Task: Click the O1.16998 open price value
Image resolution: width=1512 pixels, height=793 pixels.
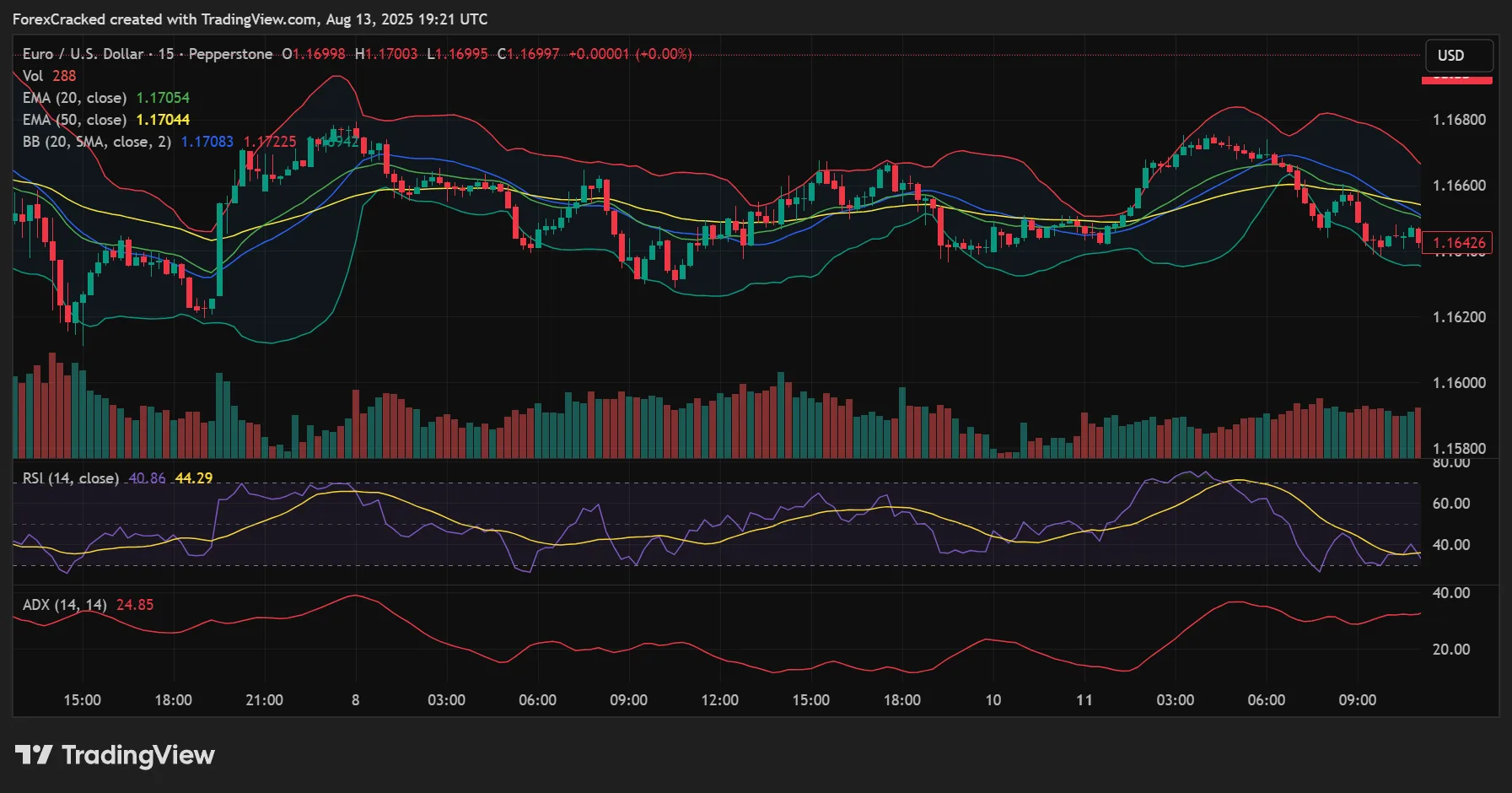Action: (313, 54)
